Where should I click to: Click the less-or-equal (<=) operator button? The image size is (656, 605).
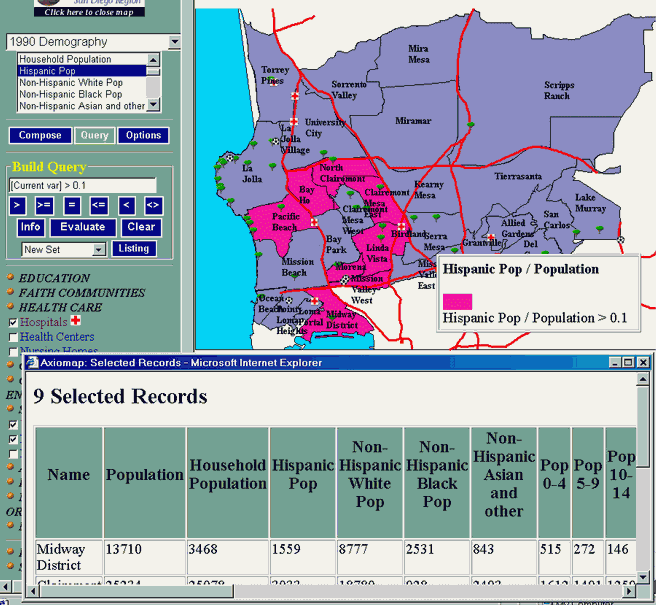pyautogui.click(x=98, y=206)
